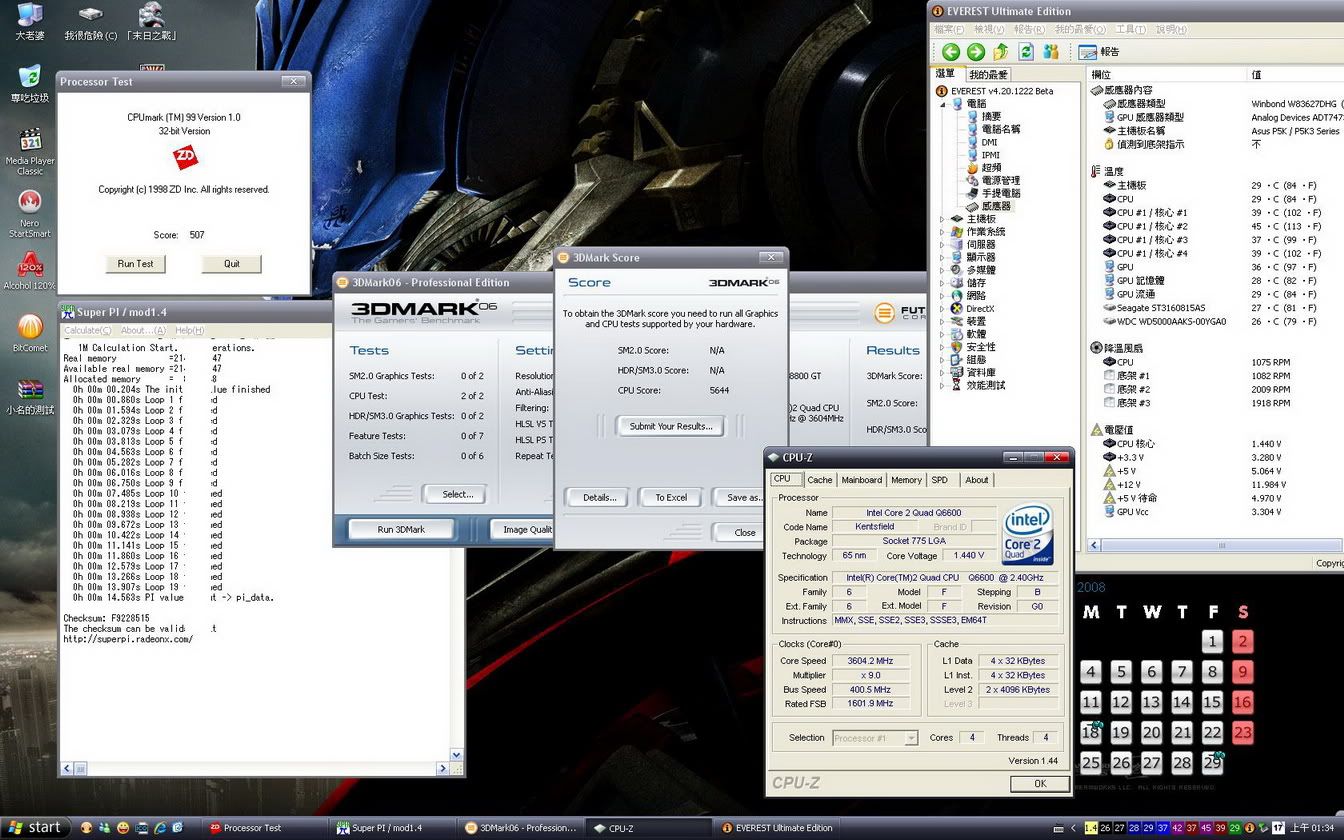Switch to EVEREST 我的最愛 favorites tab

(989, 74)
